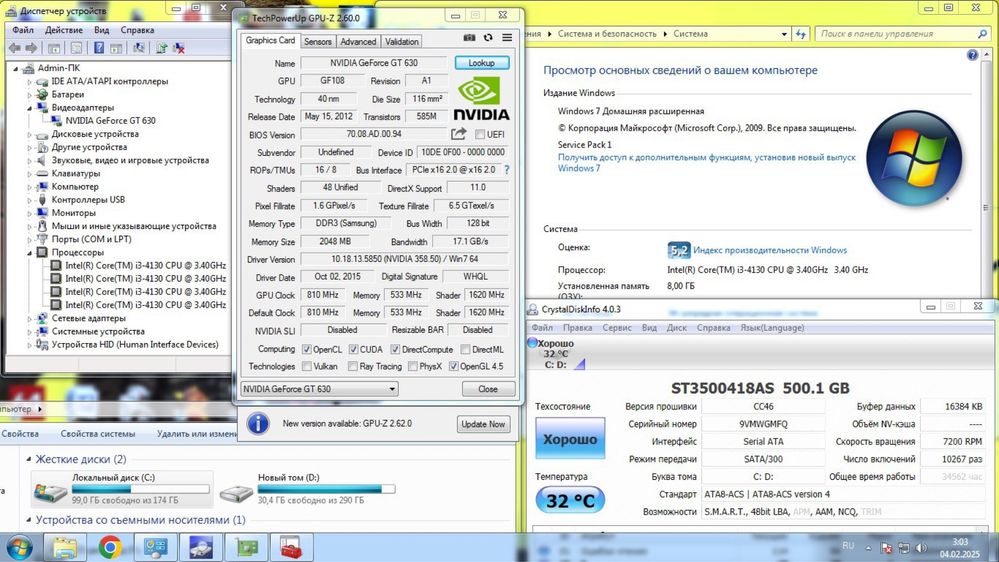Click Control Panel help question mark icon

(972, 55)
